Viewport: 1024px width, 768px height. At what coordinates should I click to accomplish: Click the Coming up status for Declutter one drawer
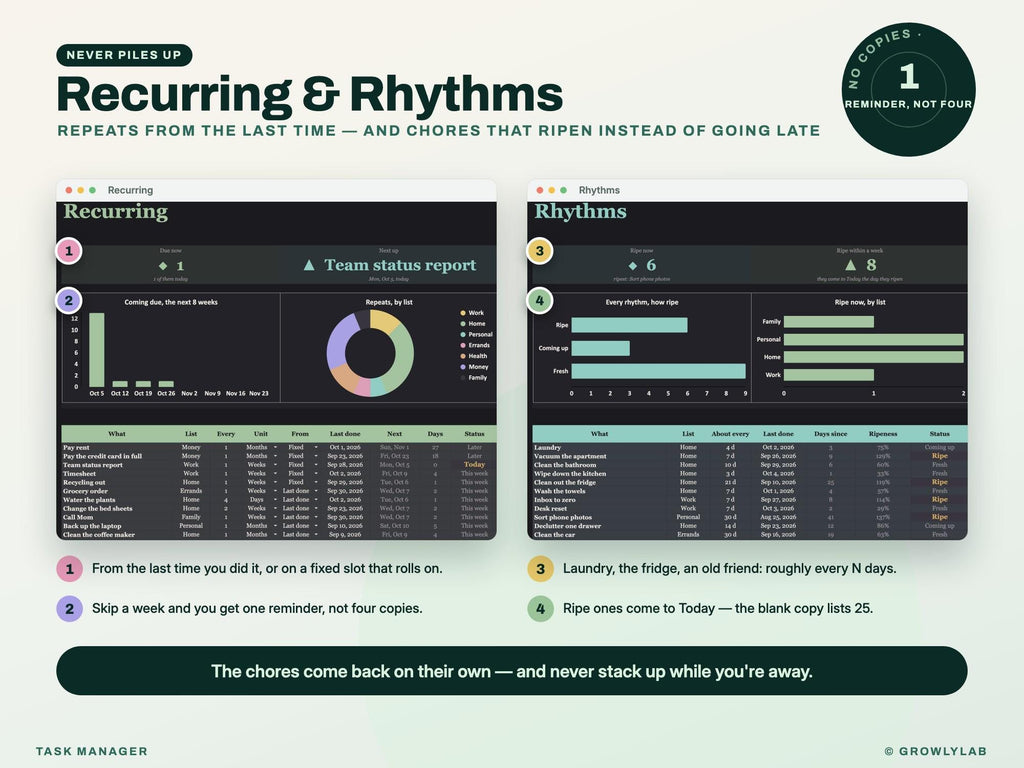[x=939, y=526]
